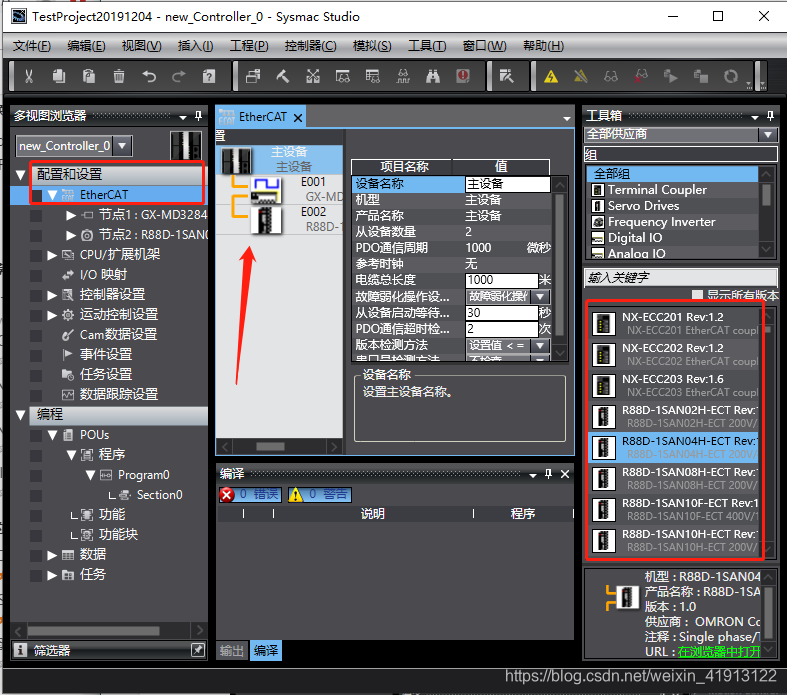Screen dimensions: 787x695
Task: Close the EtherCAT tab
Action: (298, 118)
